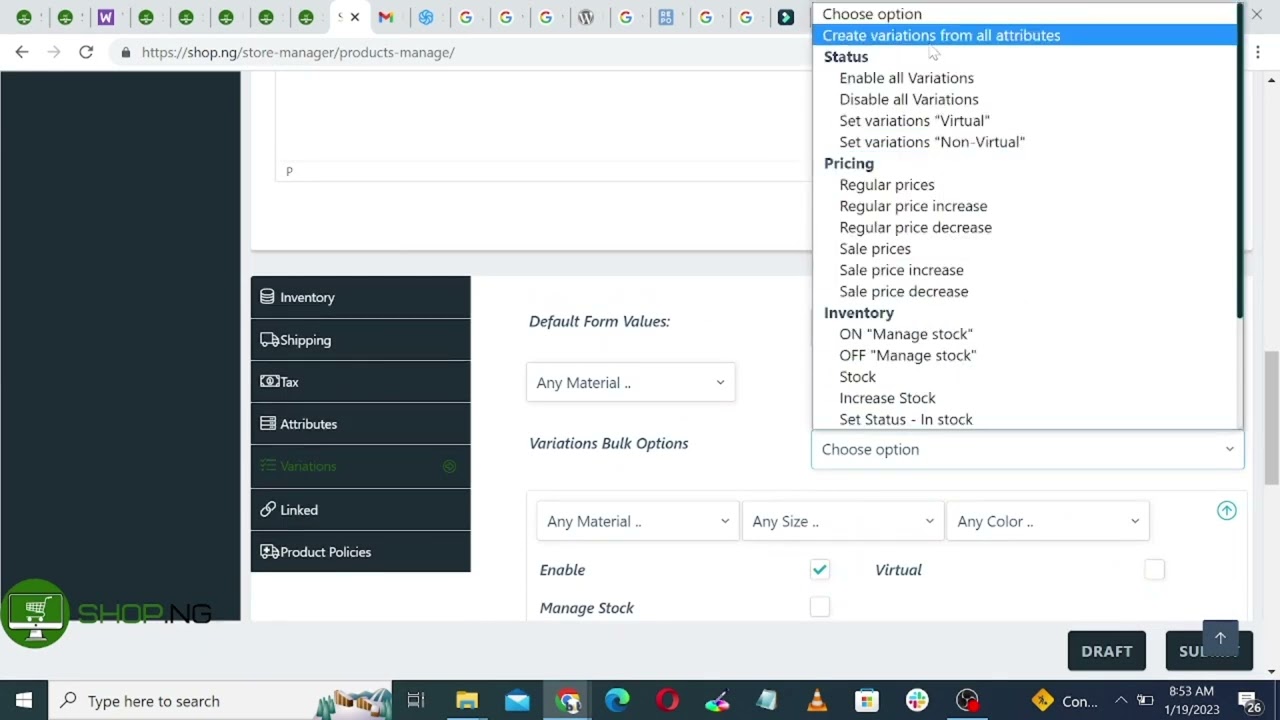Open Variations Bulk Options dropdown

(1027, 449)
